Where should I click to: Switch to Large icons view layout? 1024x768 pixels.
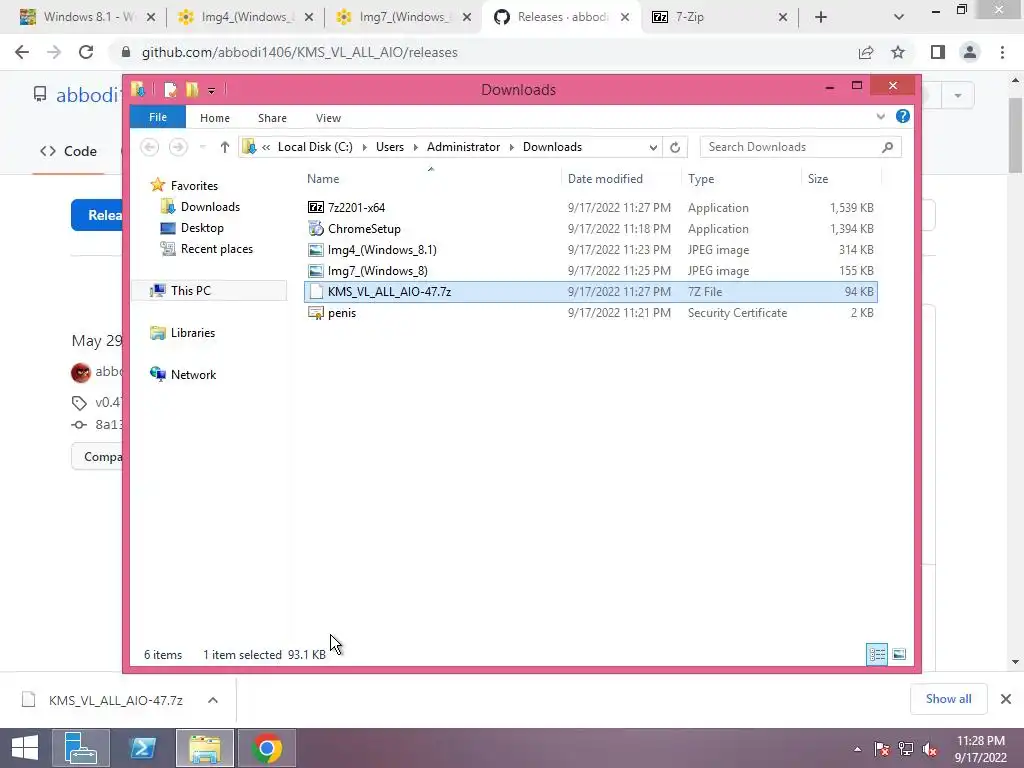point(899,654)
